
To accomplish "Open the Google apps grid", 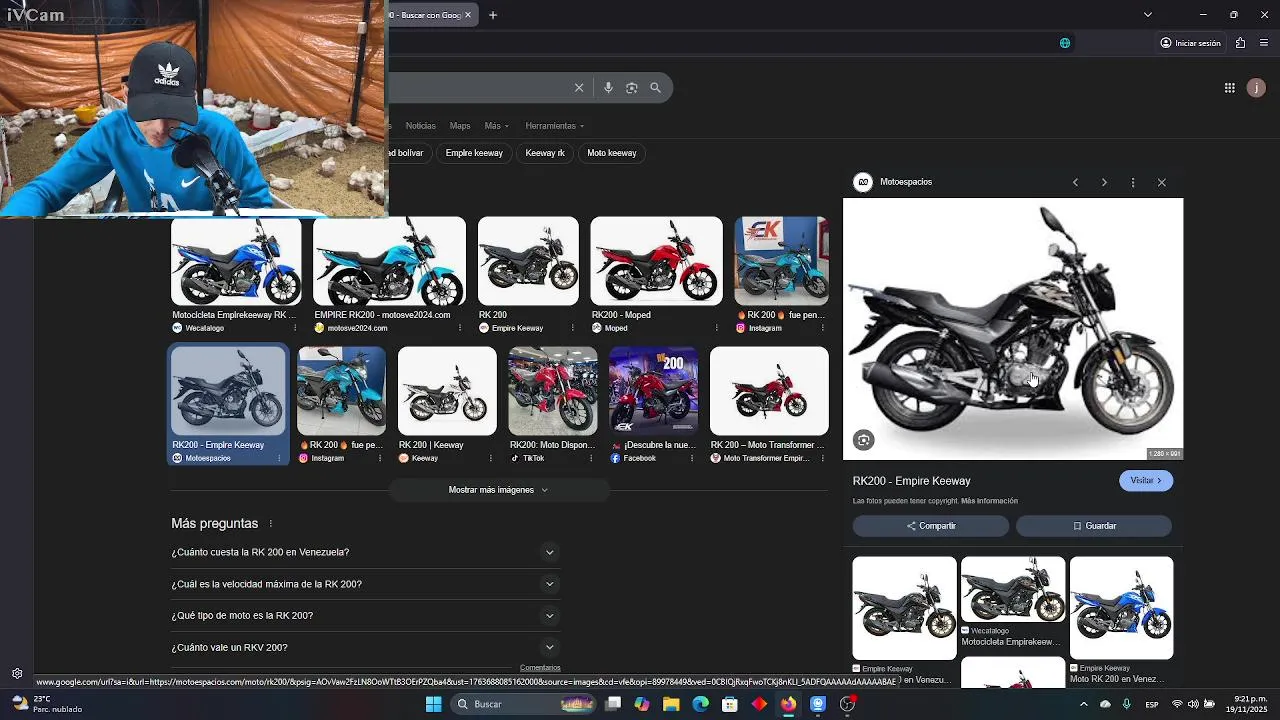I will coord(1229,88).
